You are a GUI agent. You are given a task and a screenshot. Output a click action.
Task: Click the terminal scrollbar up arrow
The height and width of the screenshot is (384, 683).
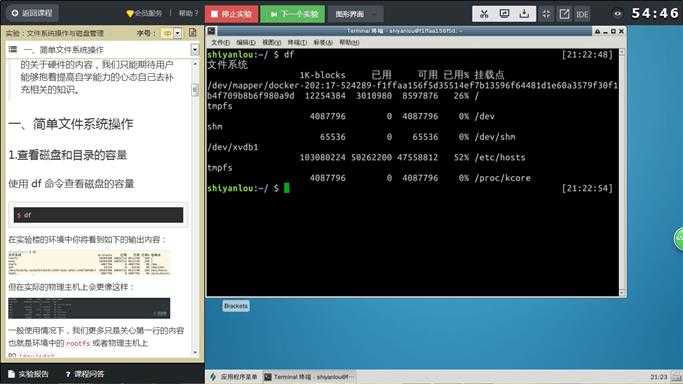tap(622, 53)
